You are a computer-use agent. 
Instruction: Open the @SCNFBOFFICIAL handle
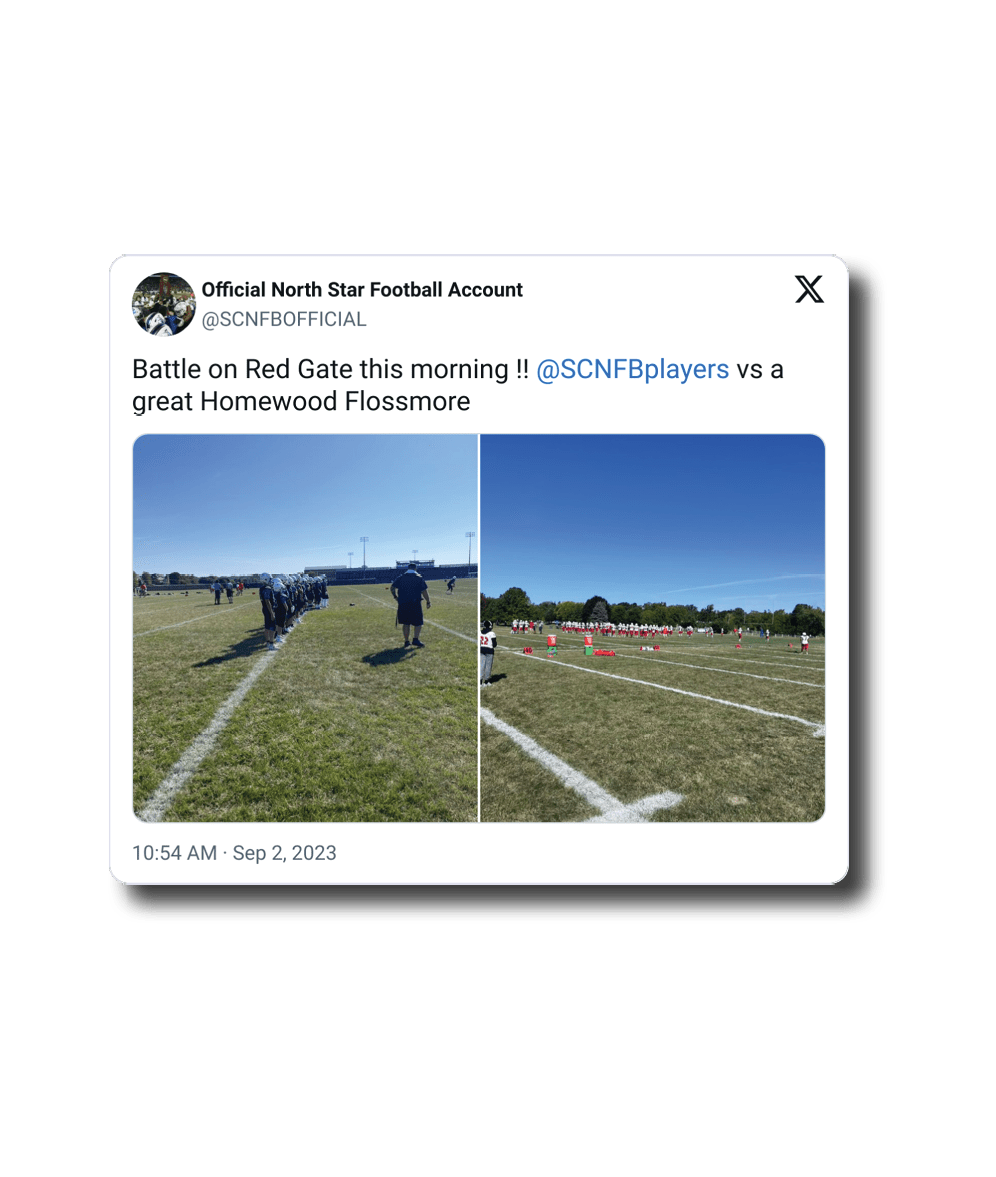tap(284, 320)
